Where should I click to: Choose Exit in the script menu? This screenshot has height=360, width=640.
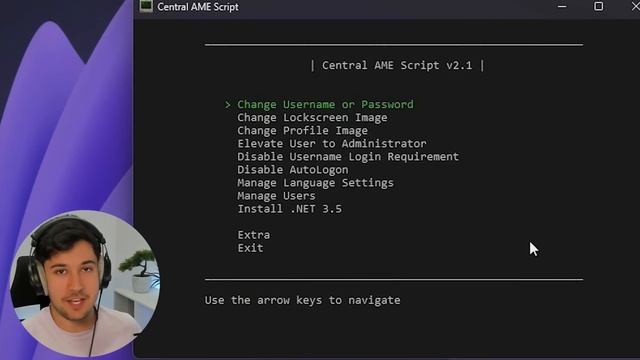[250, 248]
